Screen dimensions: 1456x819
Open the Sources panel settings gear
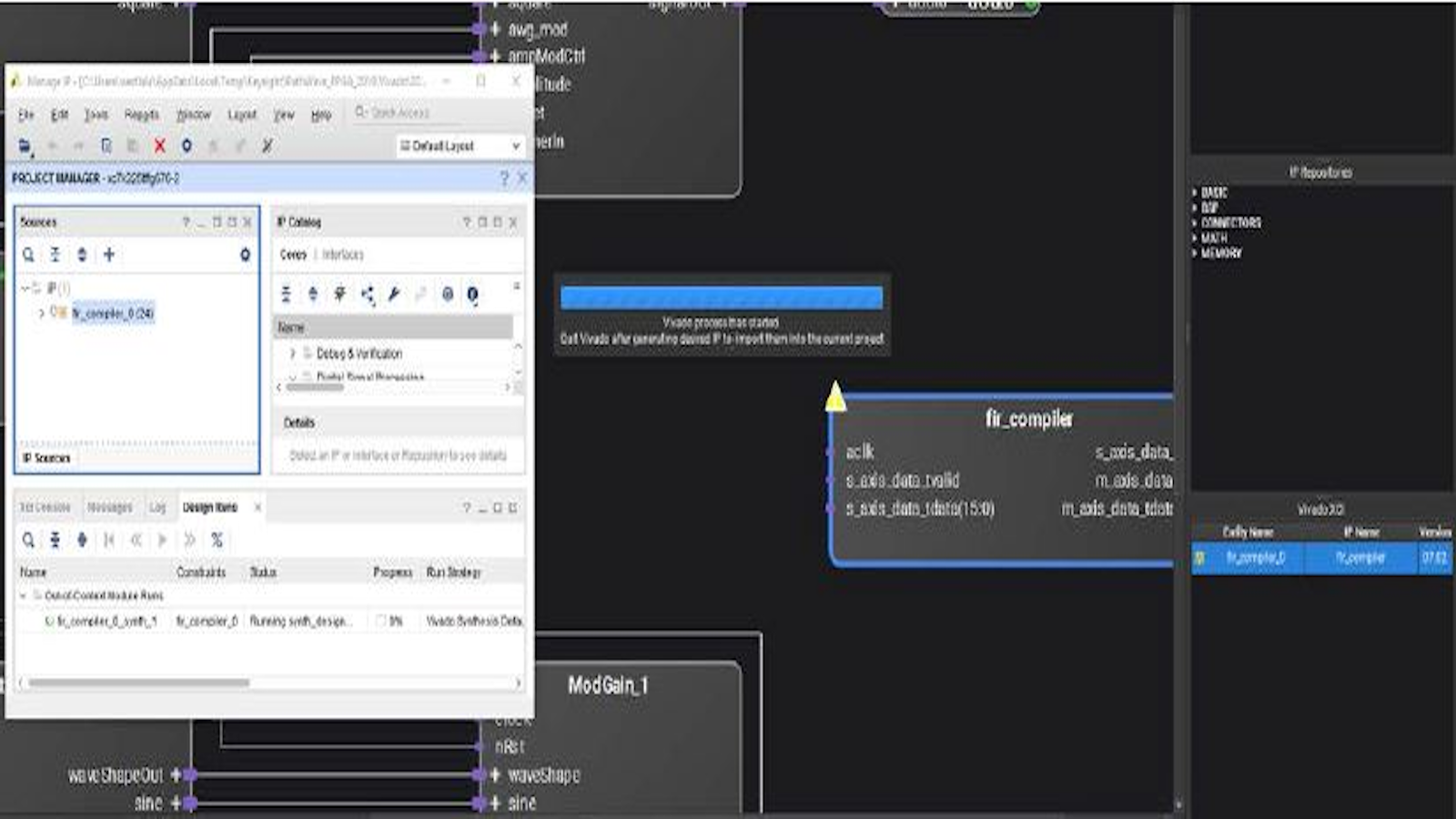pyautogui.click(x=245, y=255)
